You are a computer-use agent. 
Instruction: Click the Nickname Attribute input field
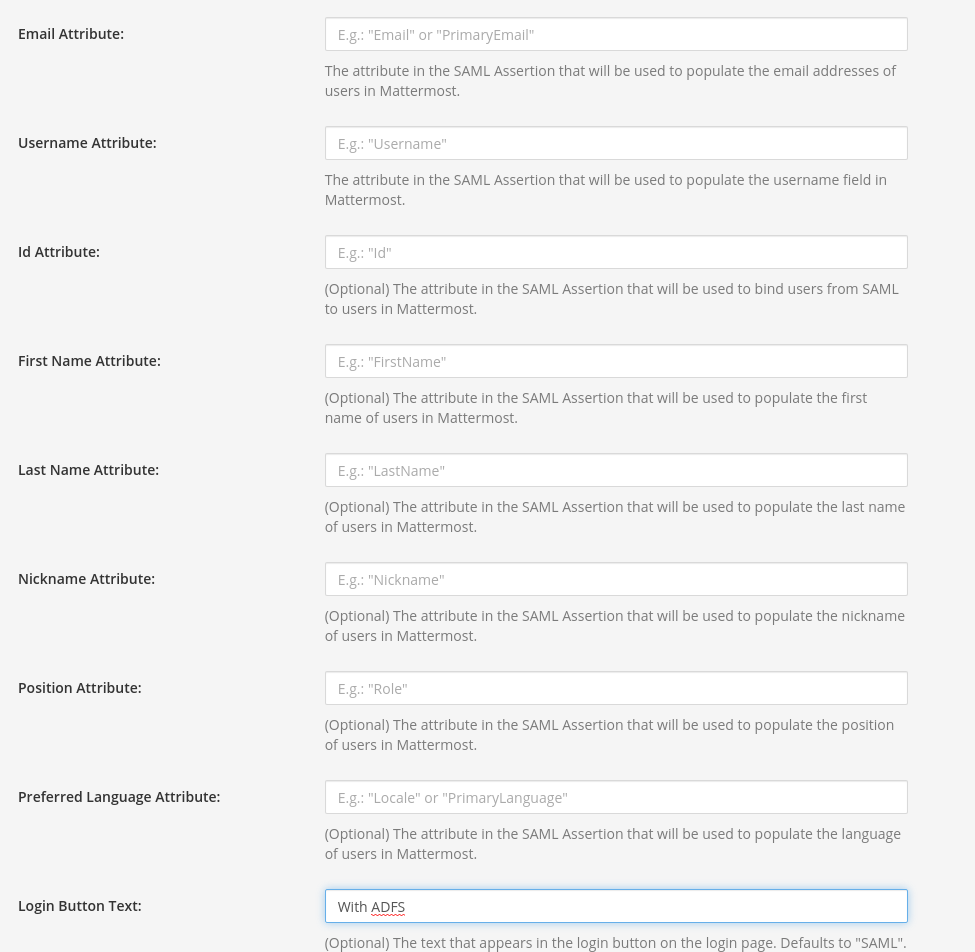click(x=616, y=579)
